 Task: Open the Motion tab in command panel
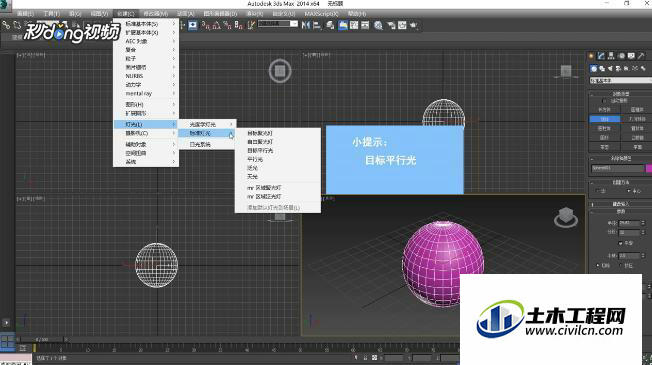(622, 56)
